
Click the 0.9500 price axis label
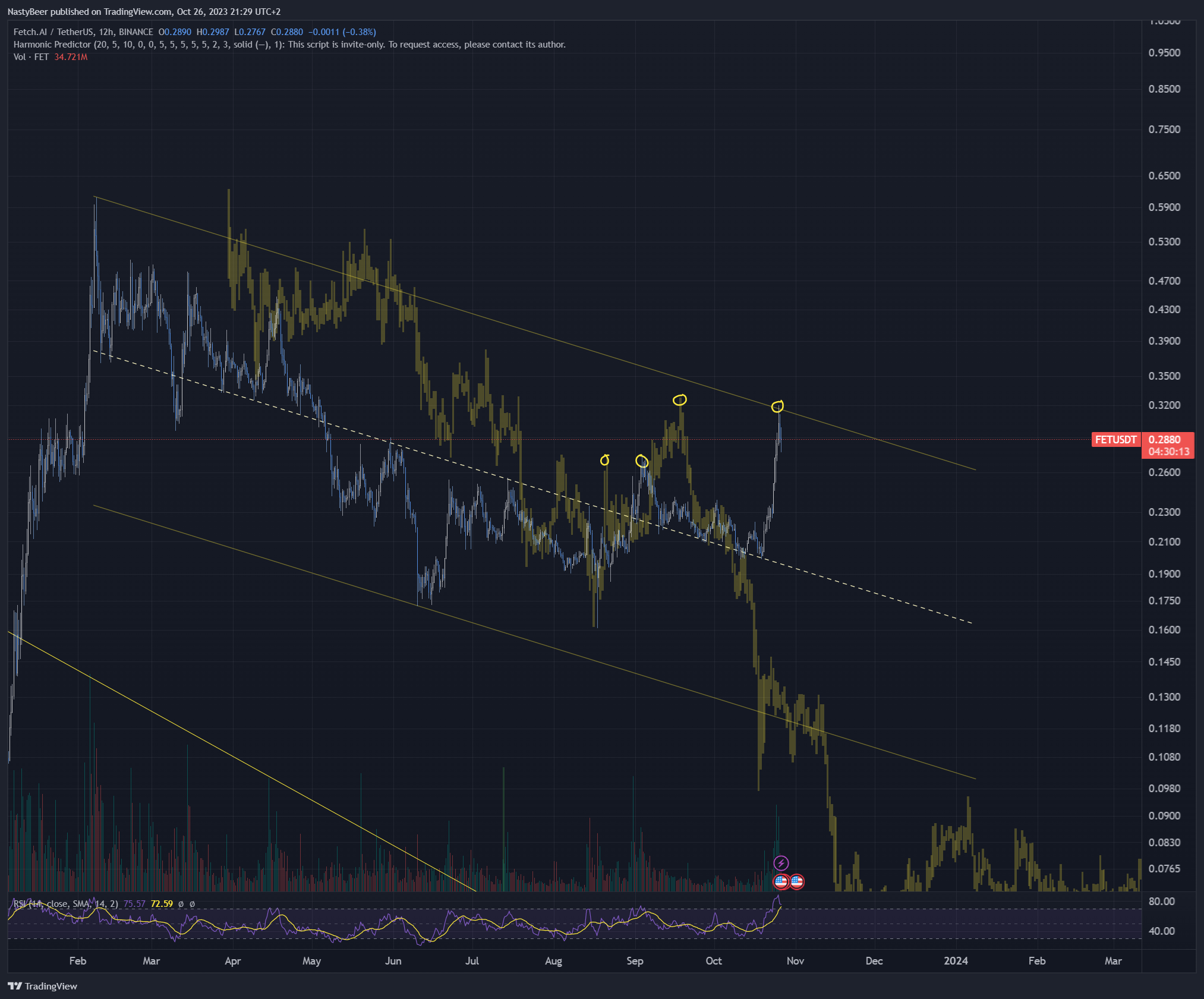click(1164, 53)
